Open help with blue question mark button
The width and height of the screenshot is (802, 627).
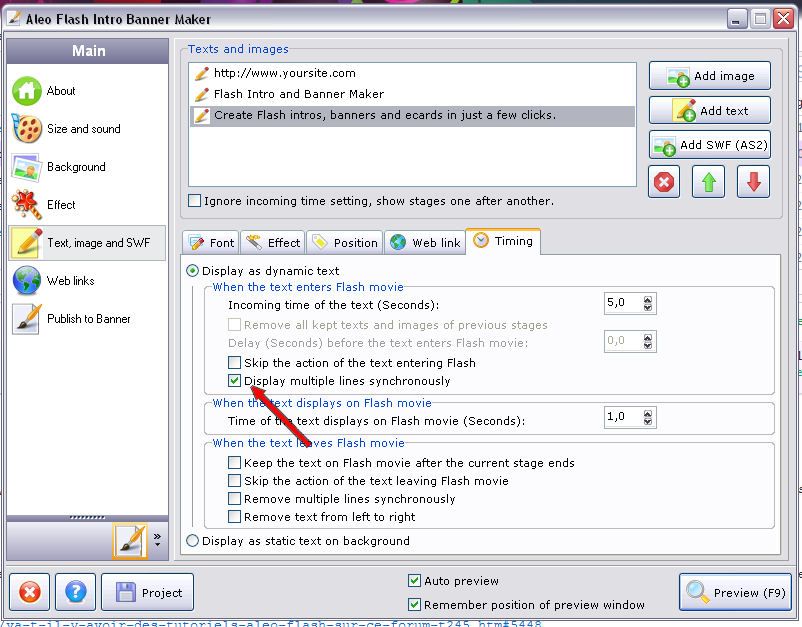tap(75, 592)
